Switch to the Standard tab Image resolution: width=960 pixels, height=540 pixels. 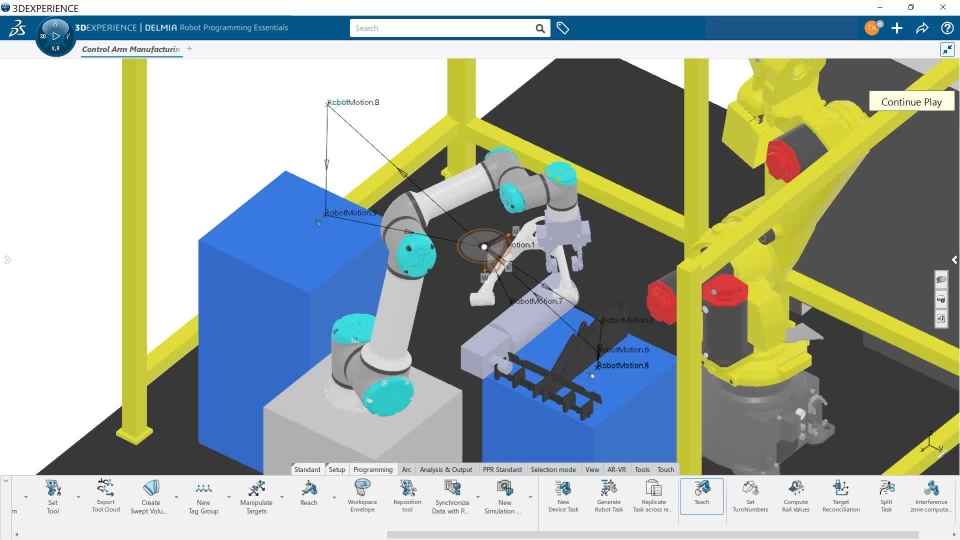pyautogui.click(x=307, y=470)
